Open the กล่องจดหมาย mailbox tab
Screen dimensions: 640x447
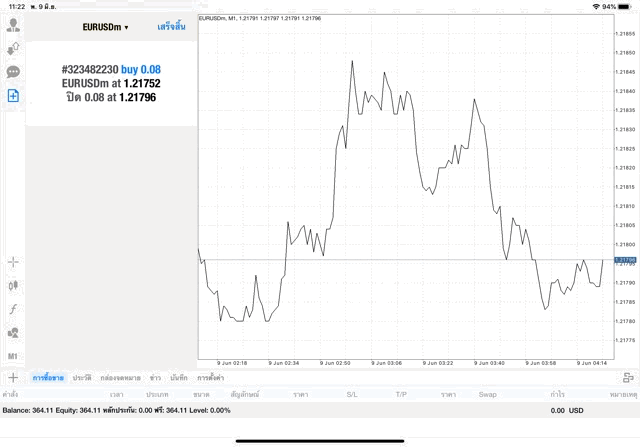pyautogui.click(x=120, y=378)
